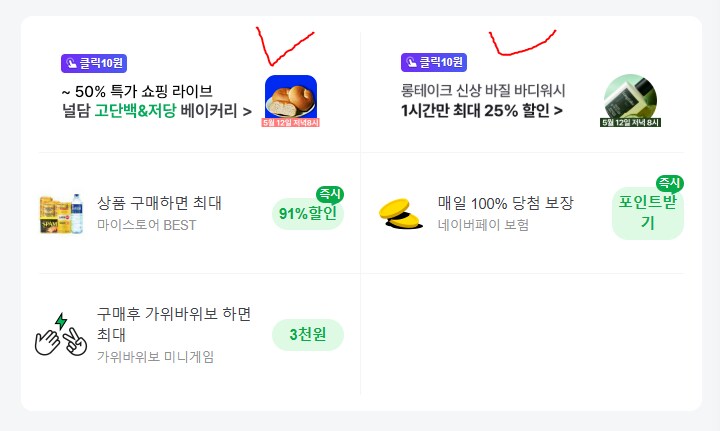Image resolution: width=720 pixels, height=431 pixels.
Task: Open the 1시간만 최대 25% 할인 link
Action: point(481,110)
